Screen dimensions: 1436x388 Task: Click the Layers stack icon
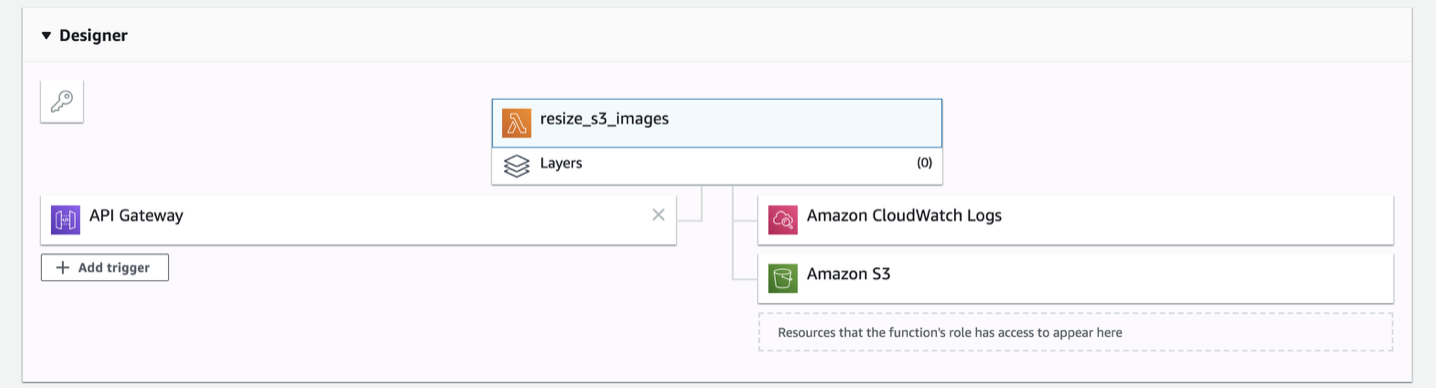coord(516,166)
